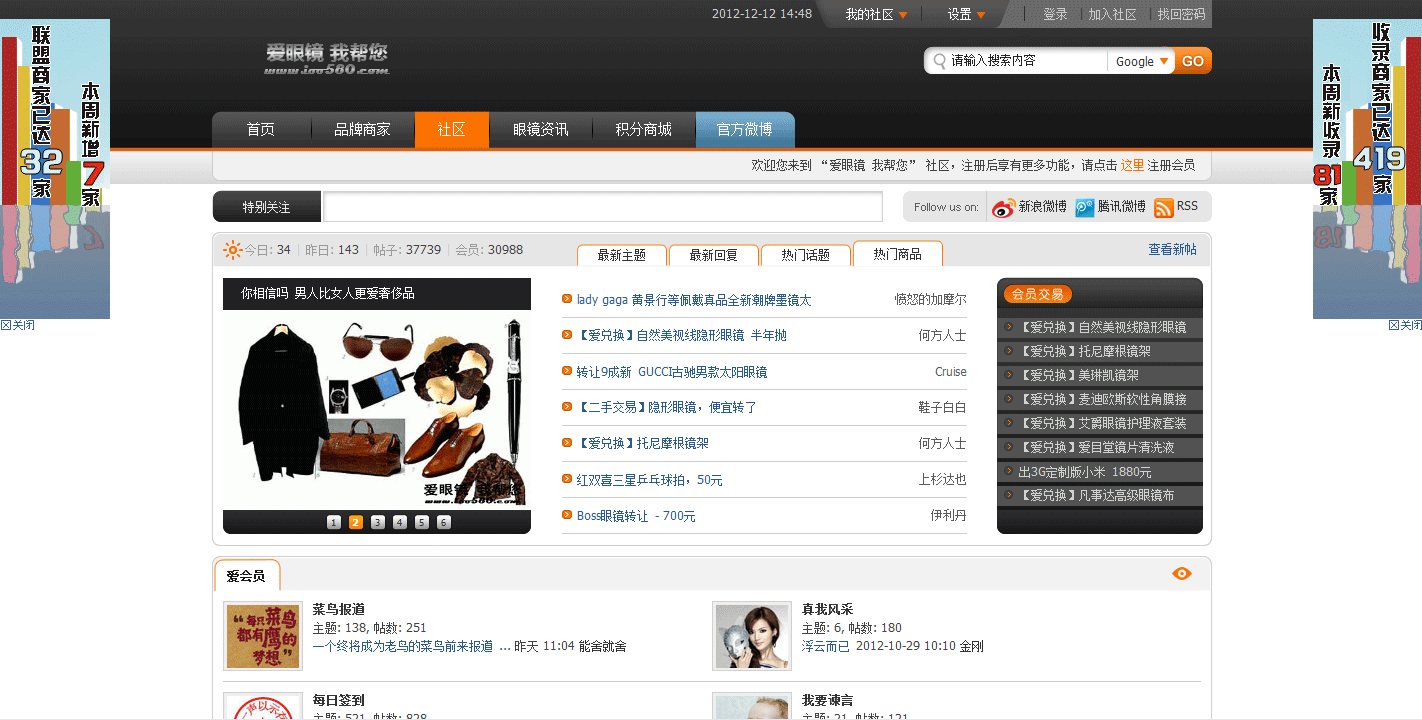
Task: Close the left side advertisement banner
Action: [17, 325]
